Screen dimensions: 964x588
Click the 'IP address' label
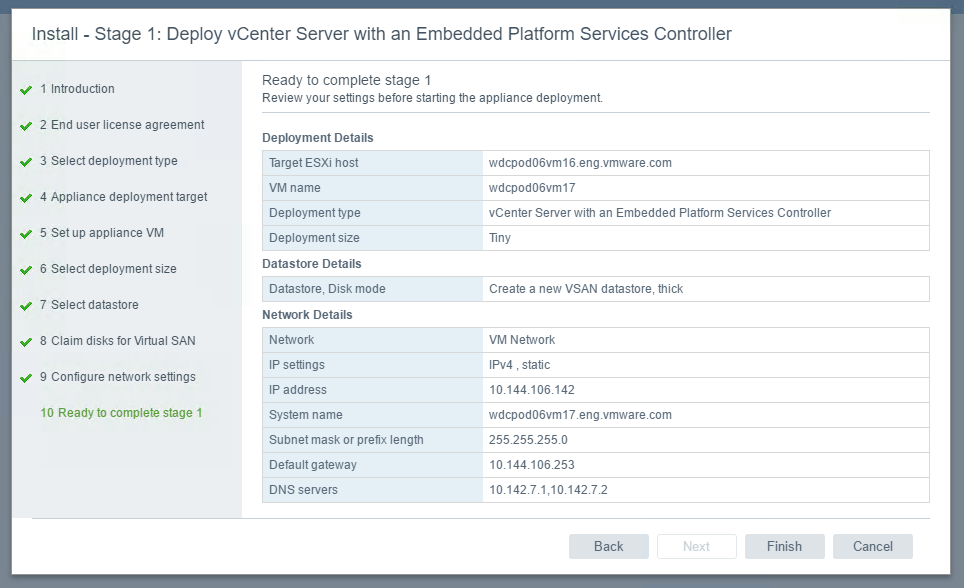pyautogui.click(x=298, y=390)
